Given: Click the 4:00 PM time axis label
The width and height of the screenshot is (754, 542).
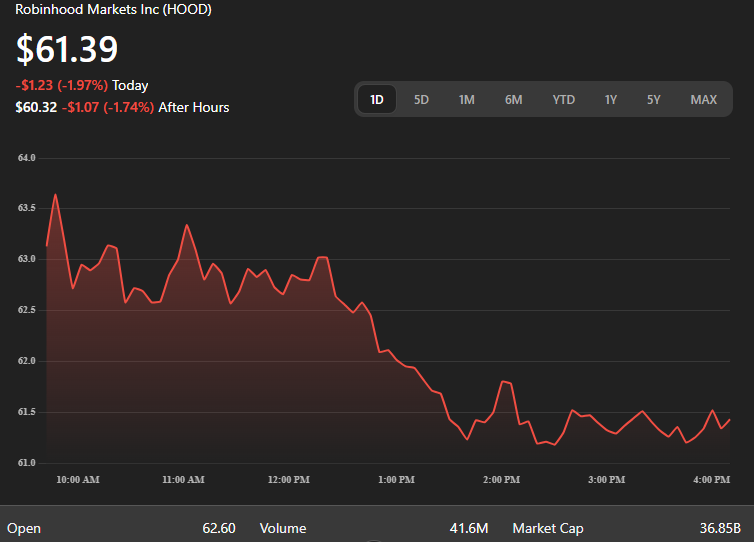Looking at the screenshot, I should pos(711,480).
